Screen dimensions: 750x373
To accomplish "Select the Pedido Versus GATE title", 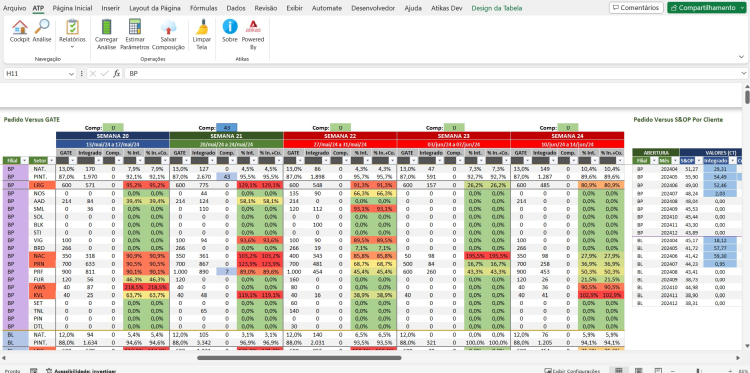I will (32, 120).
